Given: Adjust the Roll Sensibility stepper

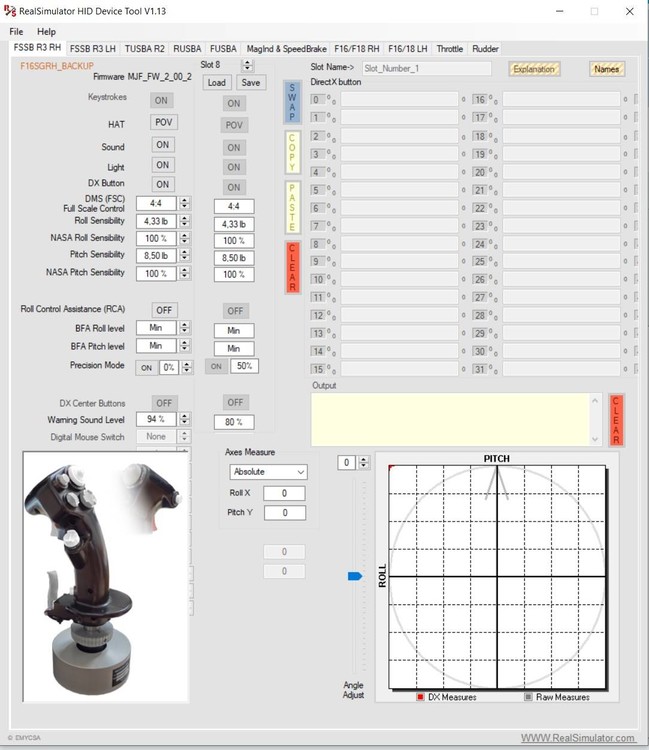Looking at the screenshot, I should pos(185,221).
